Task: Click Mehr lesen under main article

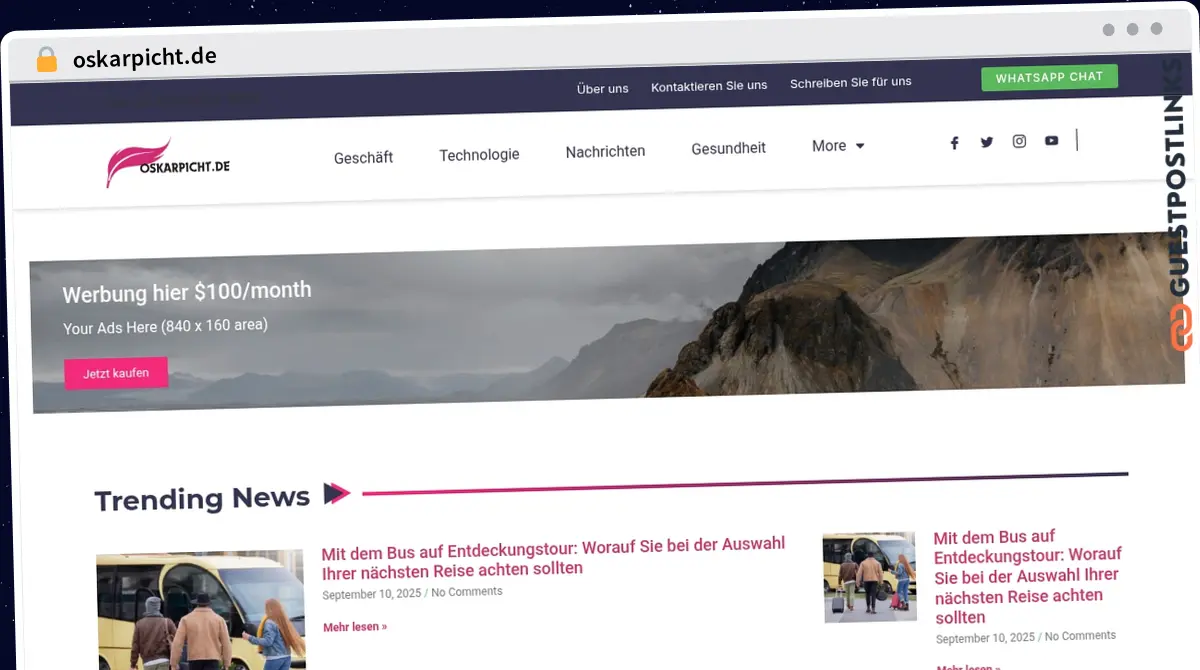Action: 355,627
